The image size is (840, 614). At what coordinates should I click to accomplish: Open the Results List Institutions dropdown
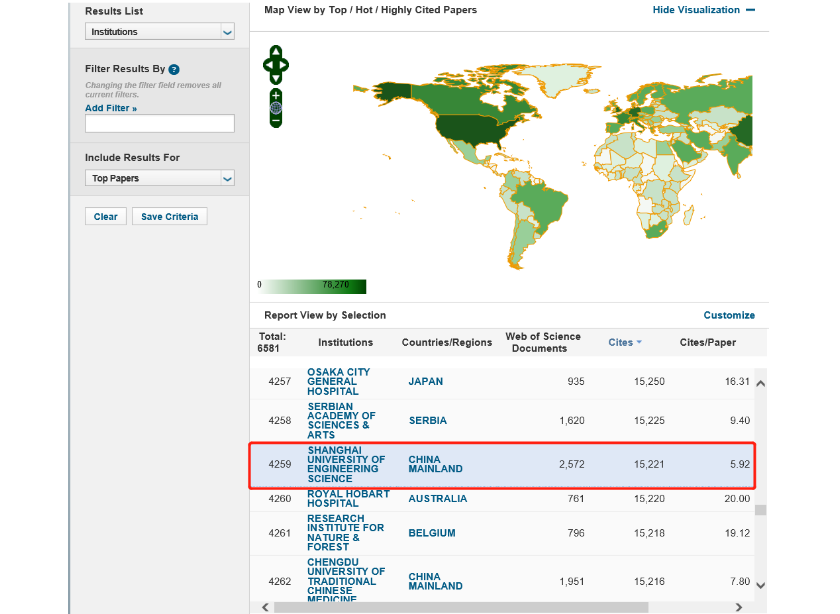160,32
